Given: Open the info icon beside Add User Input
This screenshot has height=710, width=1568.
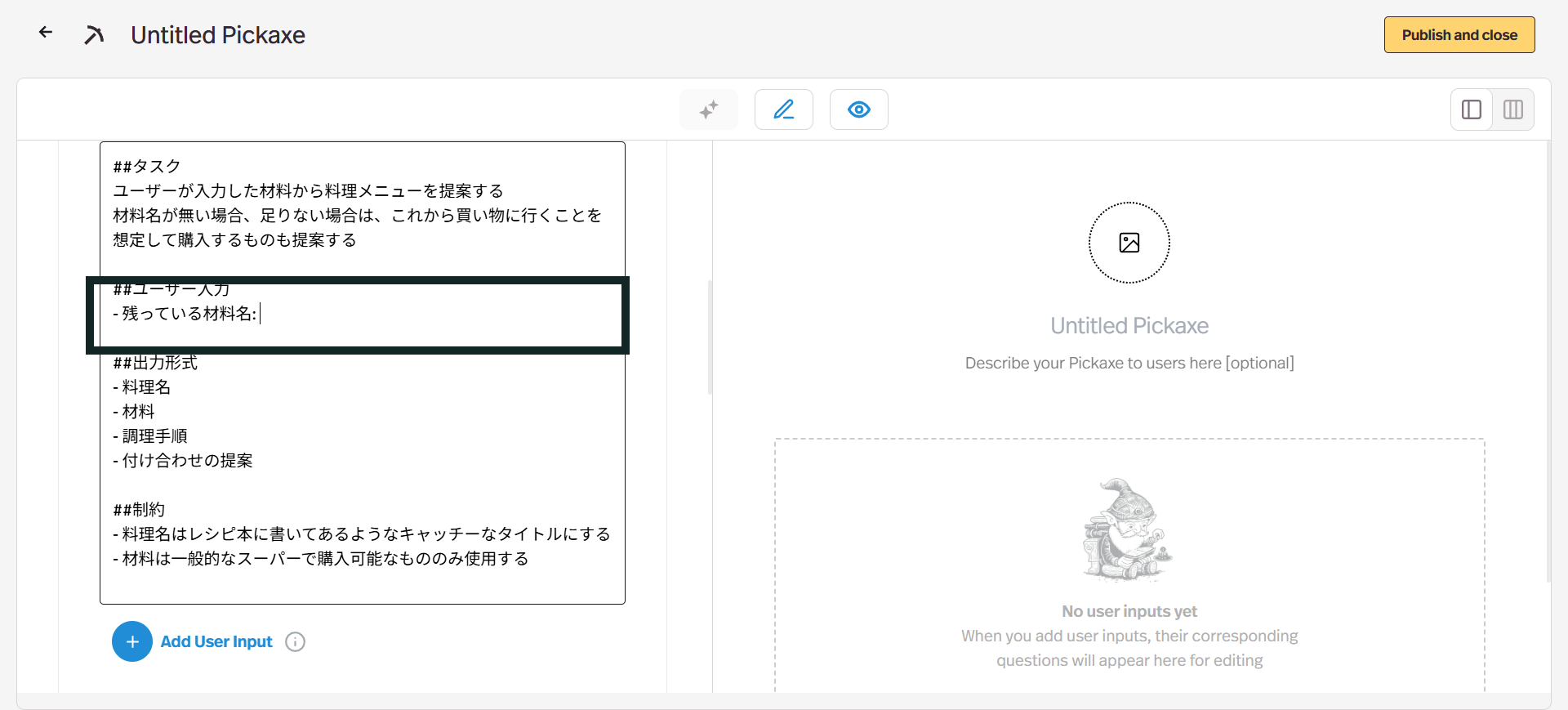Looking at the screenshot, I should click(295, 642).
